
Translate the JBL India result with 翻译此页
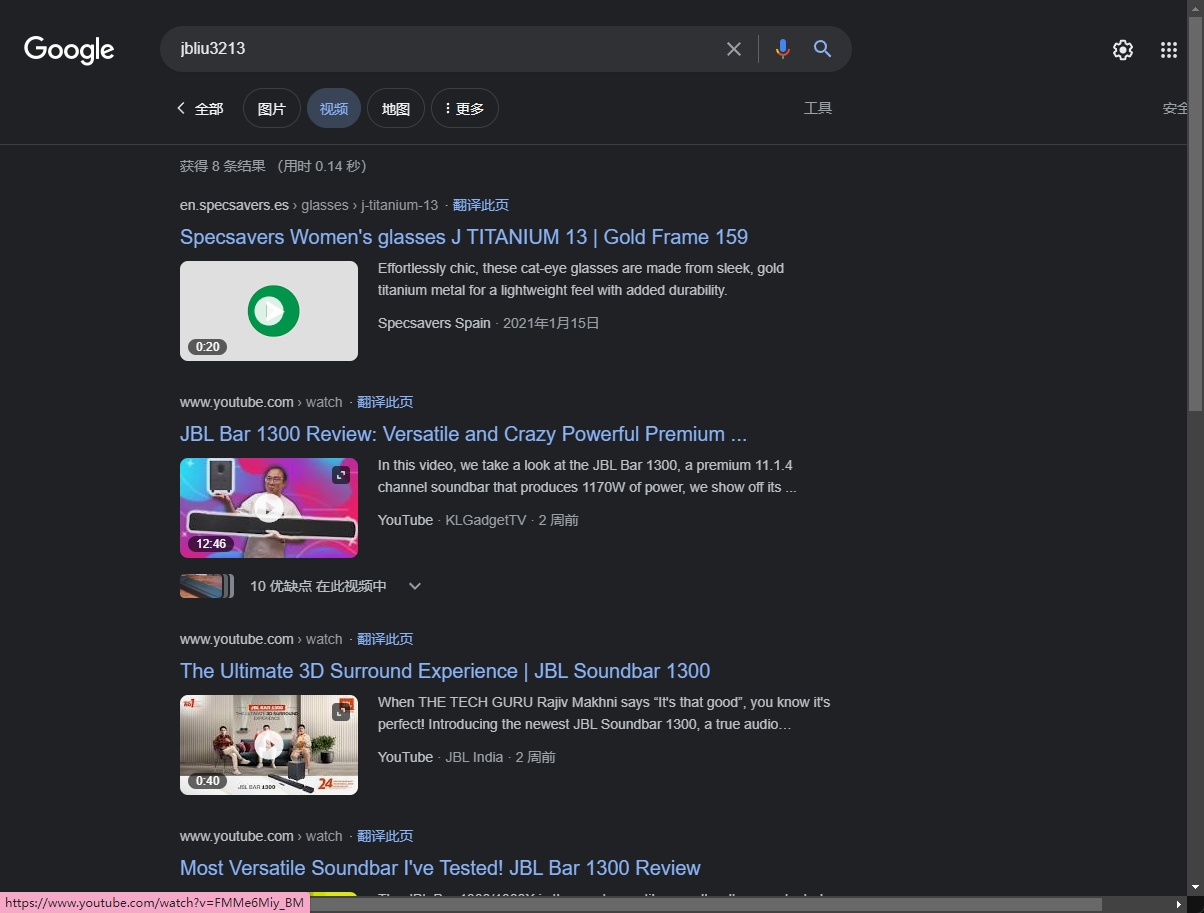tap(385, 639)
